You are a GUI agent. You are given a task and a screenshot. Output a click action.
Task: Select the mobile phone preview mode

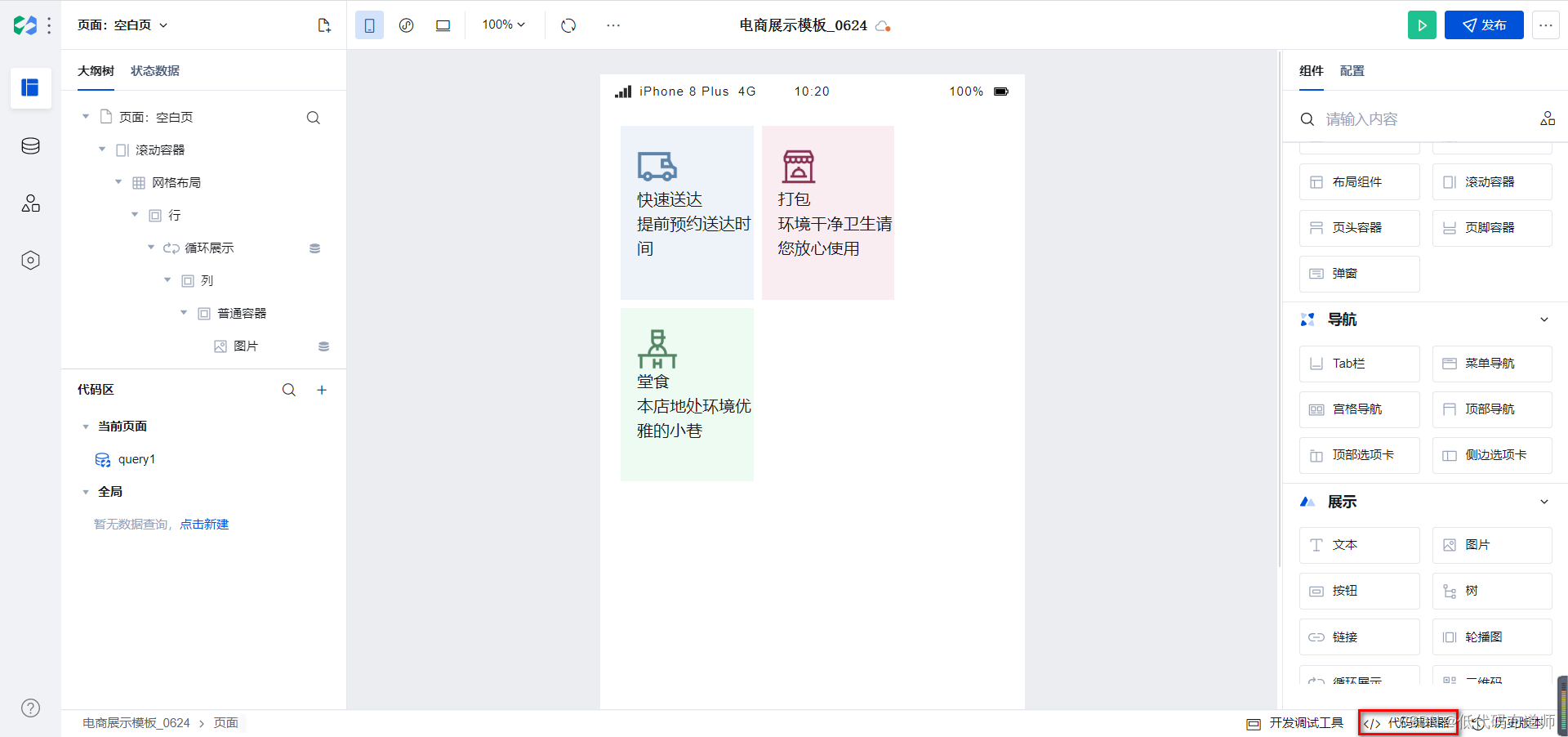[369, 25]
